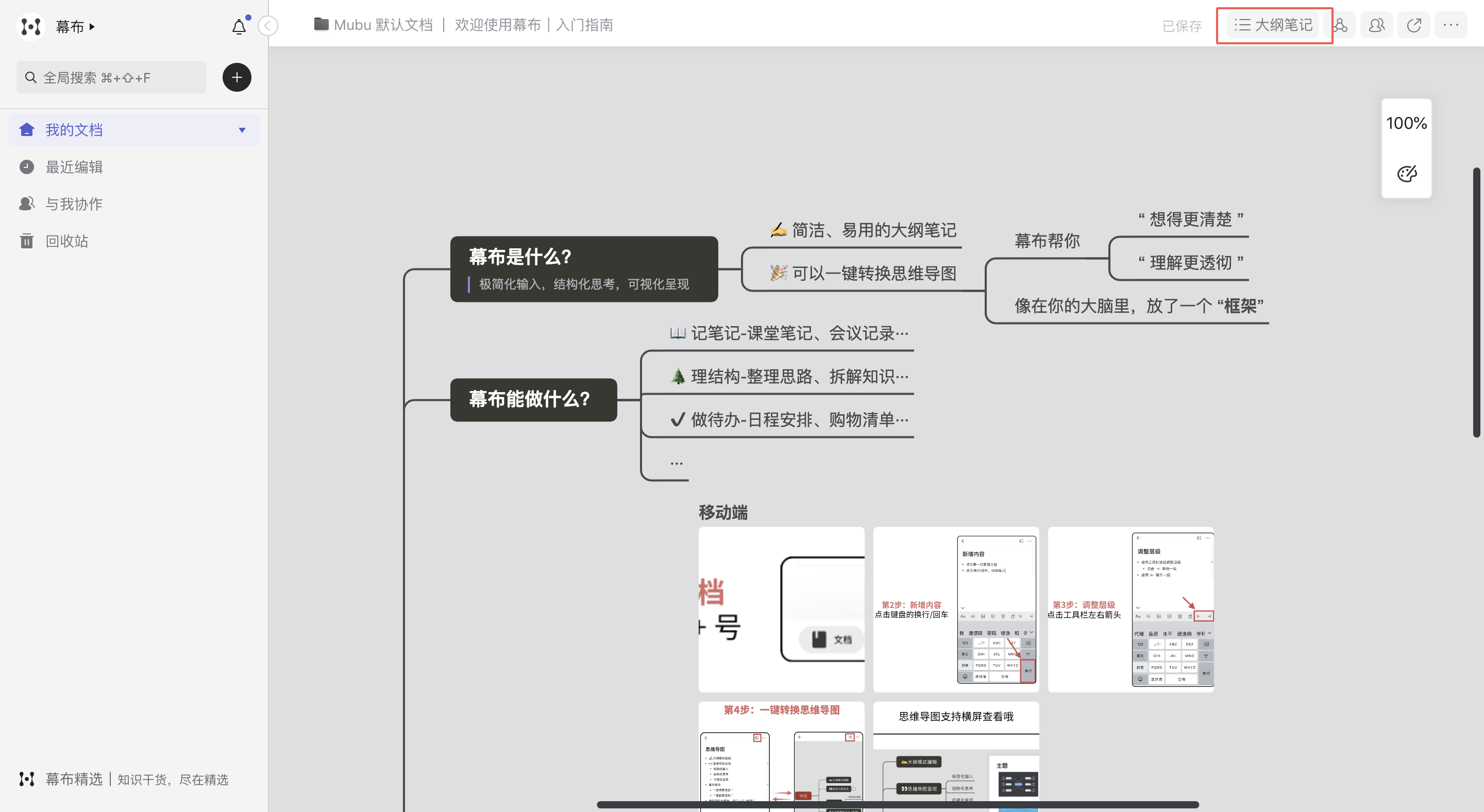This screenshot has width=1484, height=812.
Task: Click the search magnifier icon
Action: click(x=30, y=77)
